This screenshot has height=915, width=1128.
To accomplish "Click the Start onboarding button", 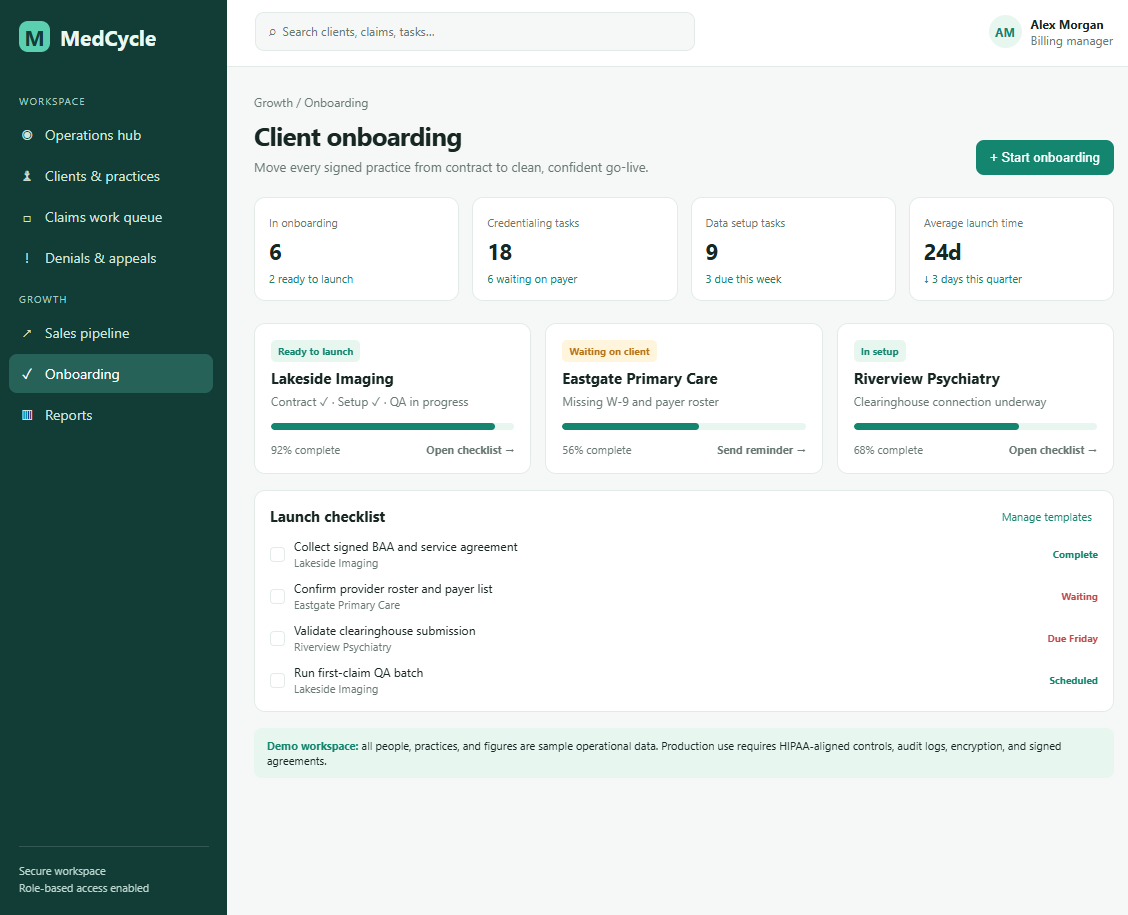I will (1045, 158).
